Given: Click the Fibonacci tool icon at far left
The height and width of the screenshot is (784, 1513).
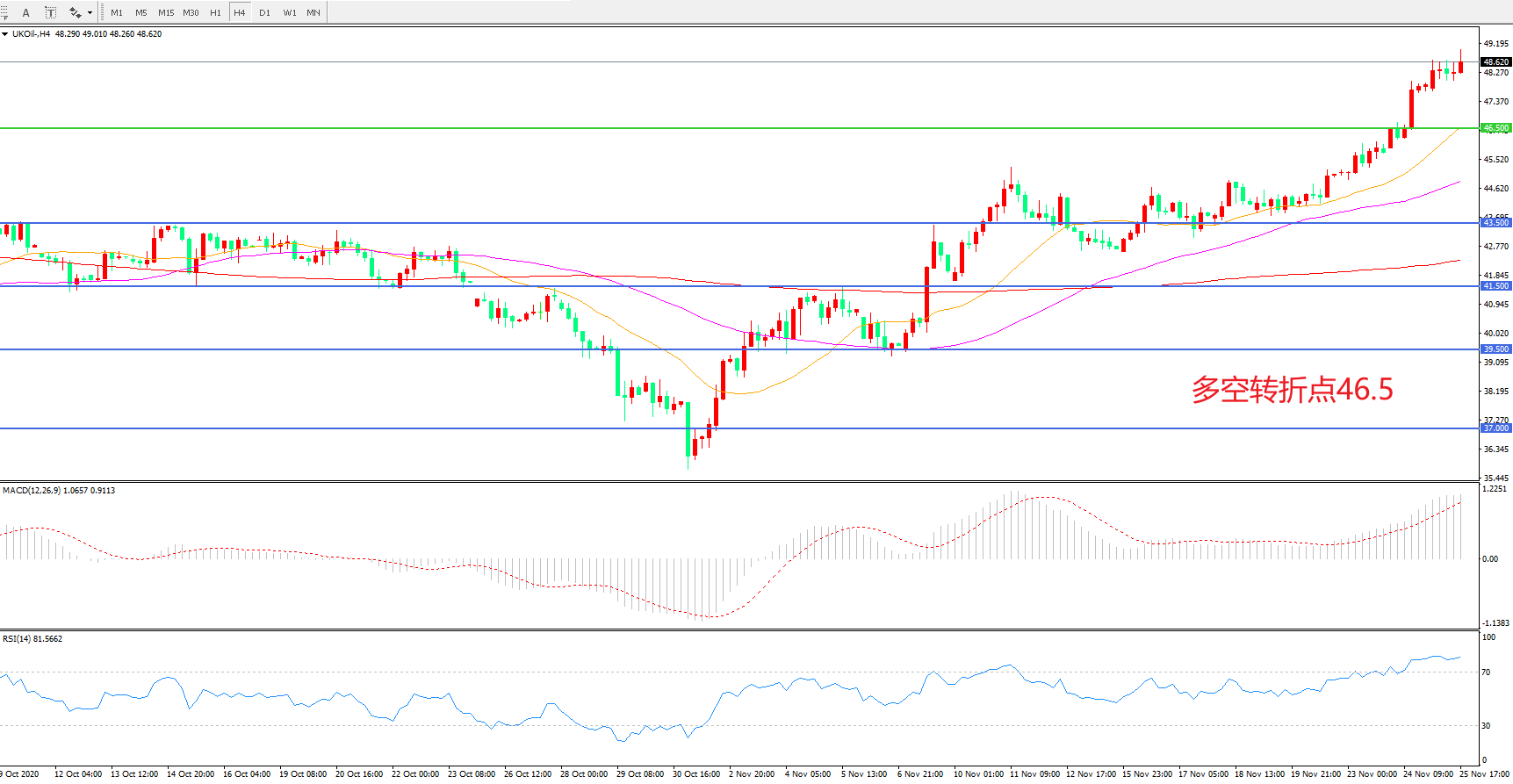Looking at the screenshot, I should pos(4,12).
